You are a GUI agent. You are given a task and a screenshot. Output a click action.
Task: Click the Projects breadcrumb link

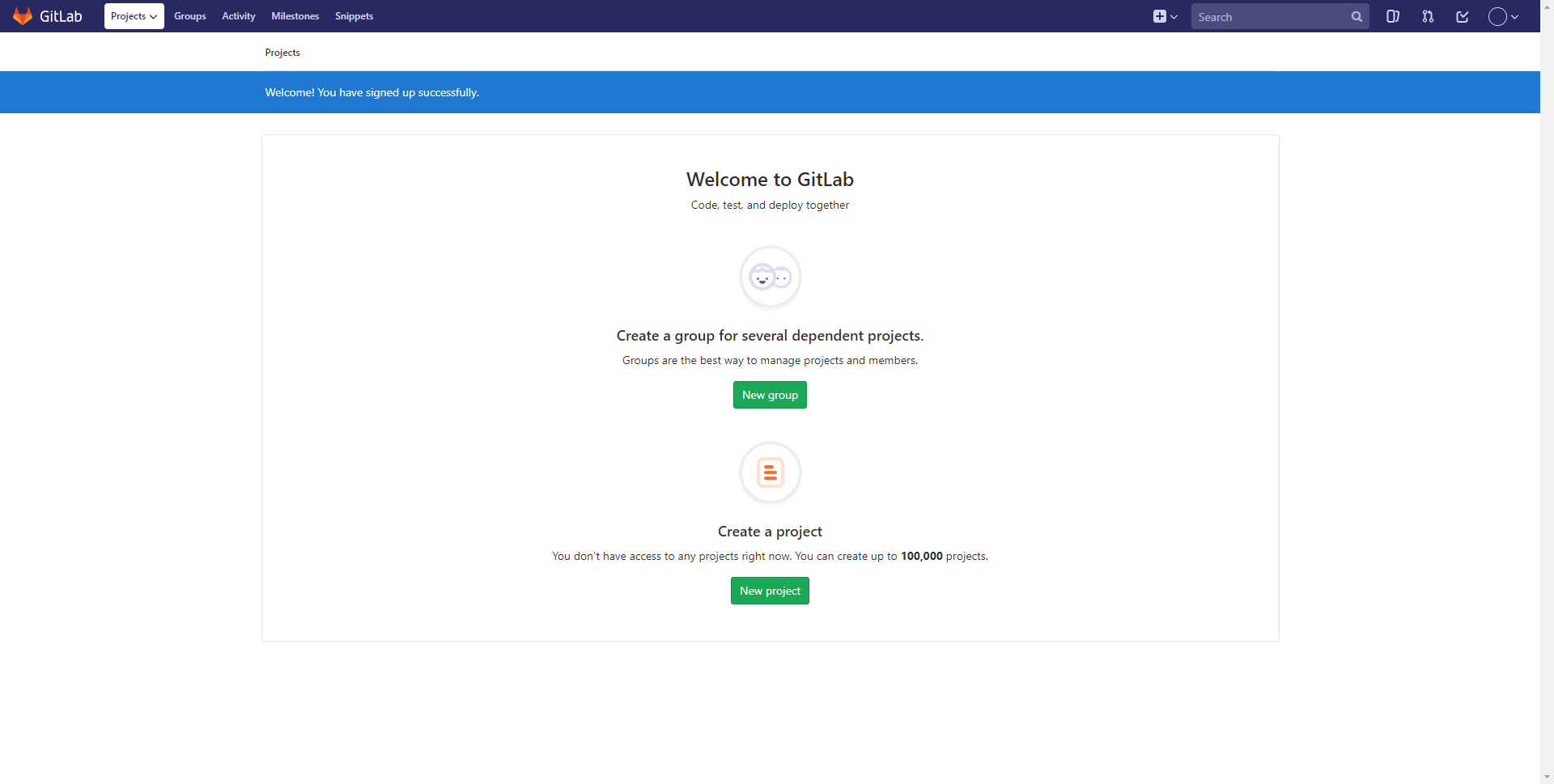click(x=282, y=53)
